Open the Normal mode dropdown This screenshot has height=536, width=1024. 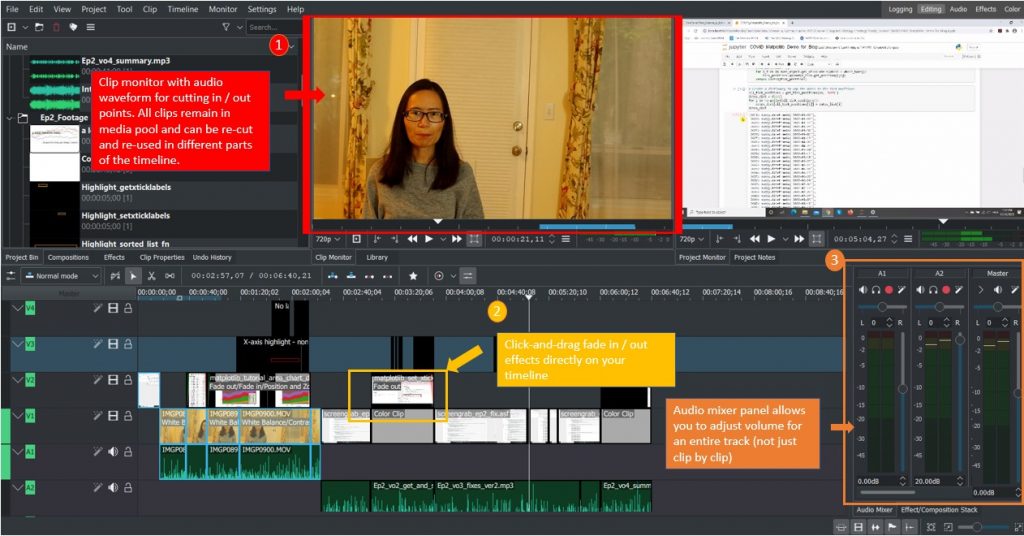[x=59, y=275]
